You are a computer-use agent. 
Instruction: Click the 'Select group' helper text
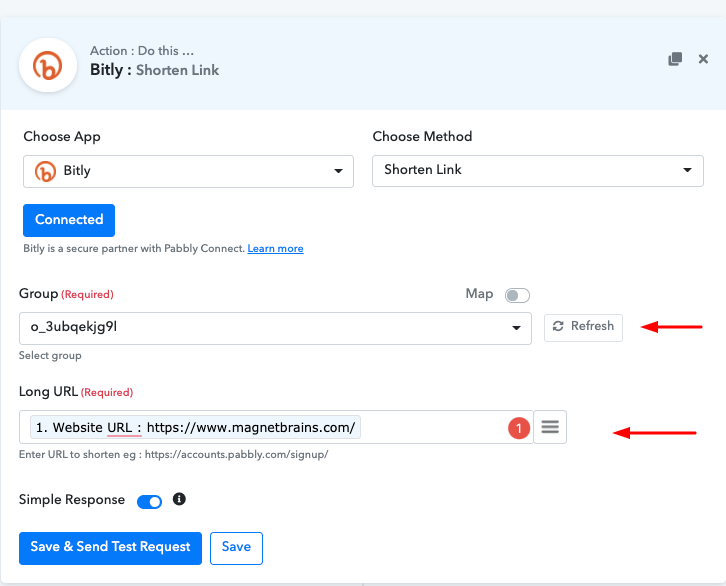[50, 355]
